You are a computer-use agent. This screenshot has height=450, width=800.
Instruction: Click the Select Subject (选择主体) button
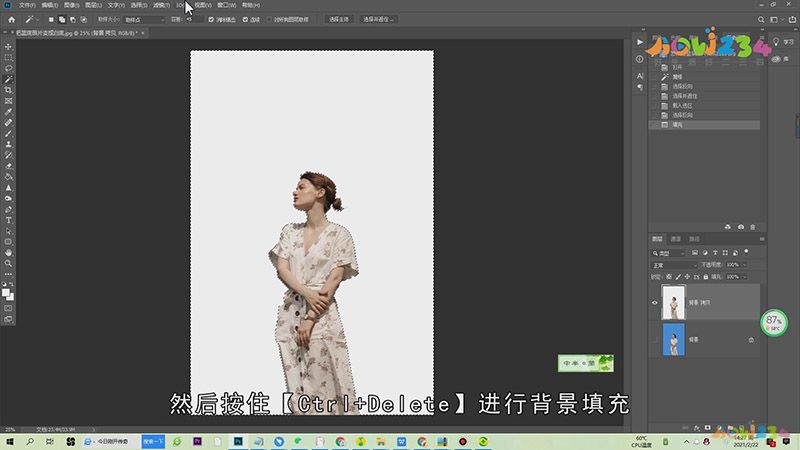338,19
